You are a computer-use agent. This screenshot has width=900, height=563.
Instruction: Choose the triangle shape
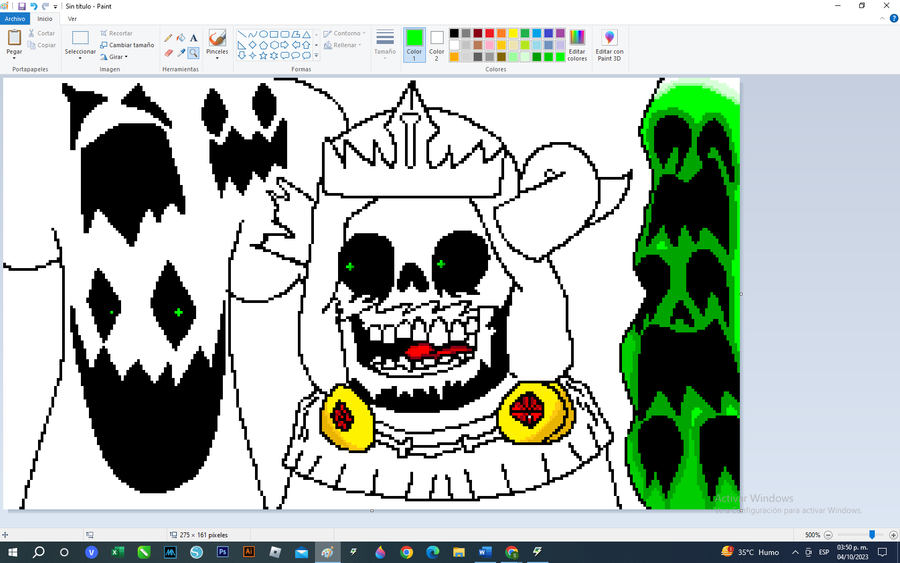click(x=307, y=34)
